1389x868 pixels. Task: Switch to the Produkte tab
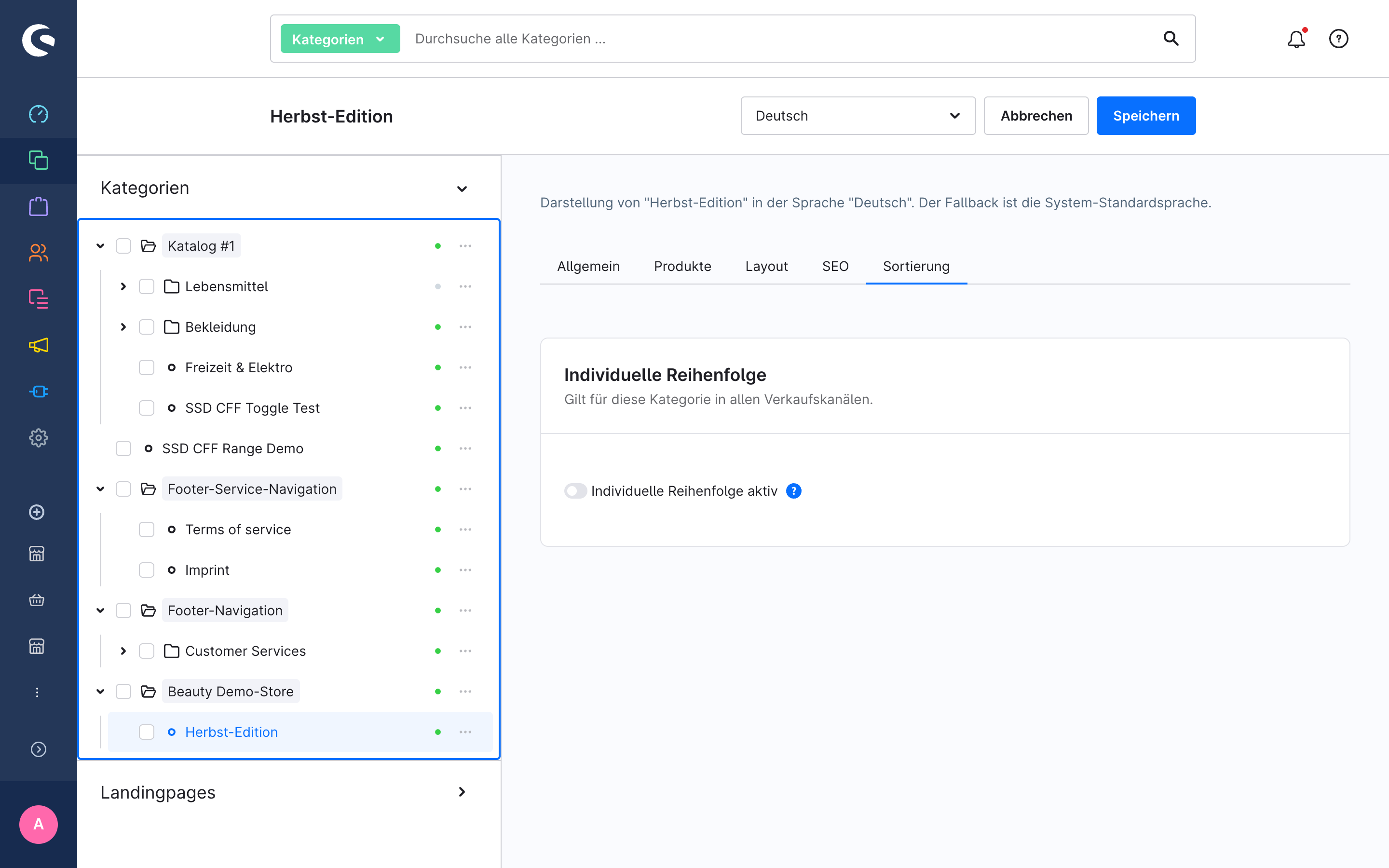coord(682,266)
